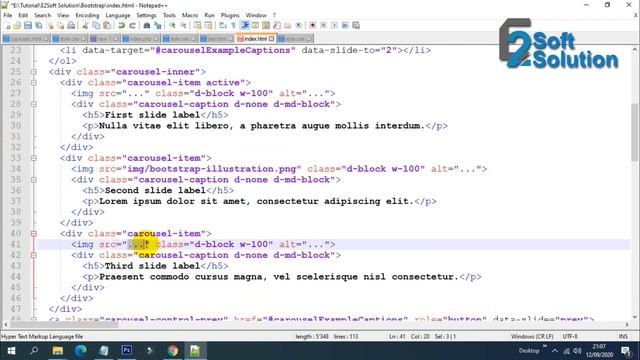640x360 pixels.
Task: Click the horizontal scrollbar right arrow
Action: (x=627, y=325)
